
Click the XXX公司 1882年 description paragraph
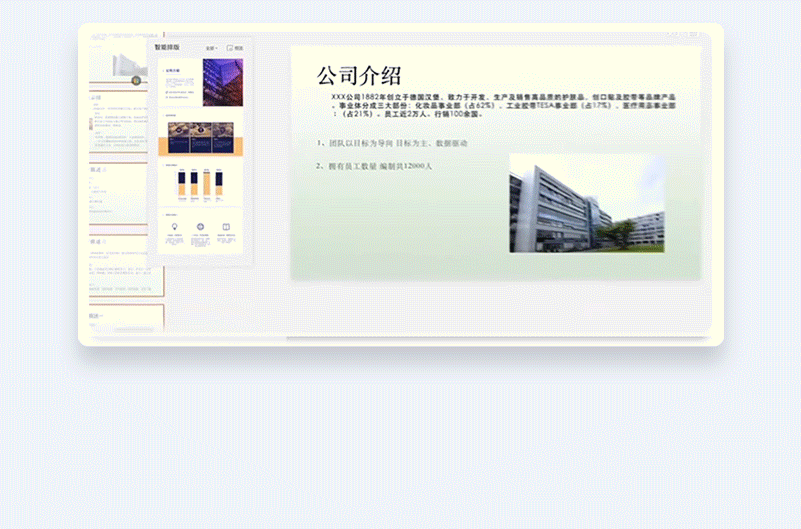point(503,106)
